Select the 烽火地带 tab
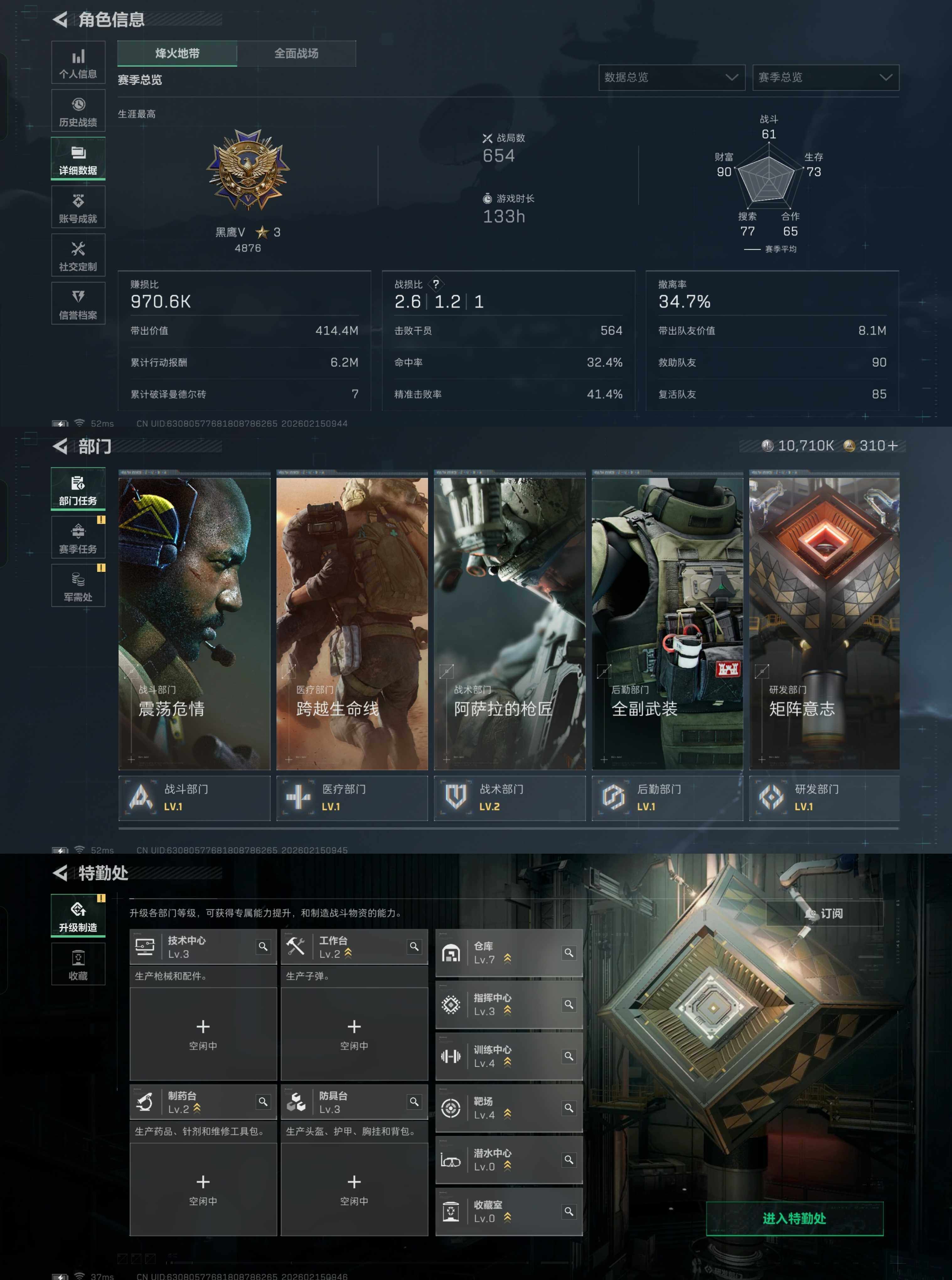The width and height of the screenshot is (952, 1280). [x=177, y=54]
